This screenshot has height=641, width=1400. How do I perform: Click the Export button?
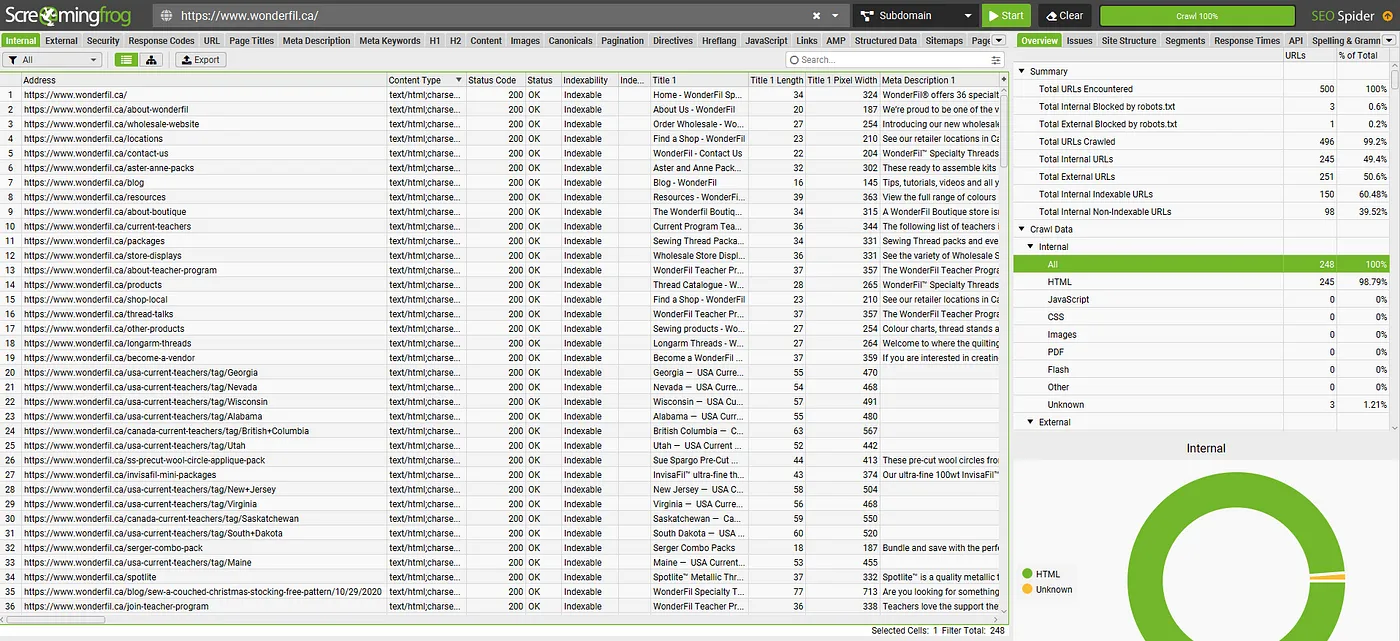pyautogui.click(x=199, y=60)
